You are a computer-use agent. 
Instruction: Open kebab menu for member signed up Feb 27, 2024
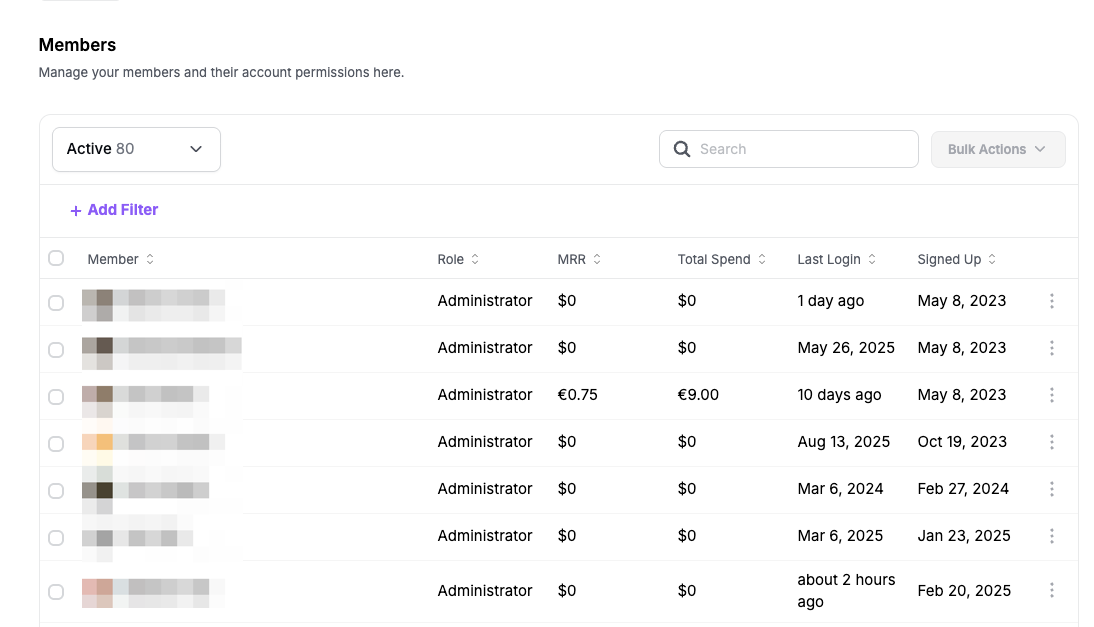pyautogui.click(x=1051, y=489)
